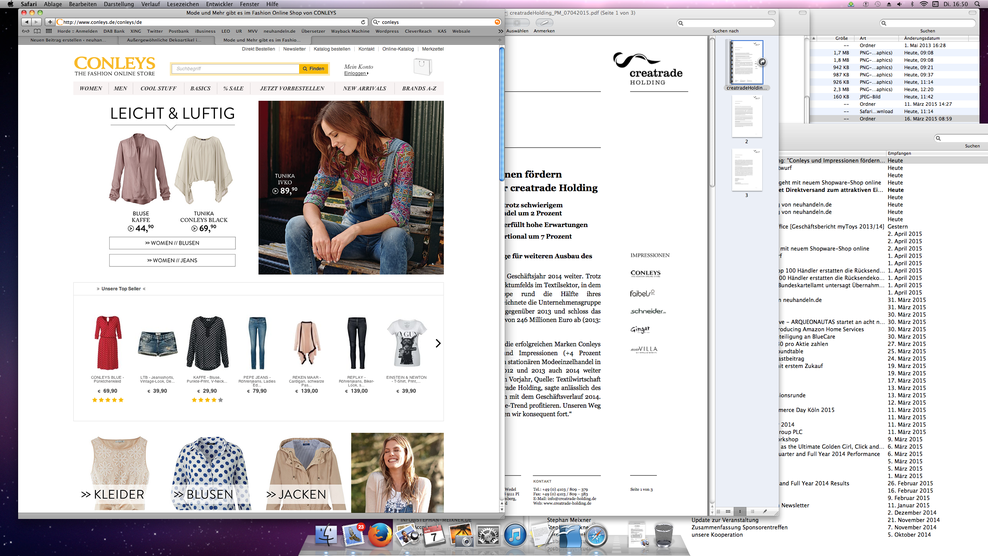988x556 pixels.
Task: Open the Newsletter link at page top
Action: (x=294, y=49)
